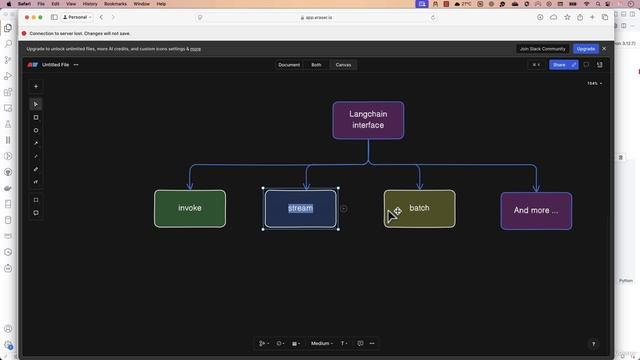
Task: Click Join Slack Community button
Action: [x=542, y=49]
